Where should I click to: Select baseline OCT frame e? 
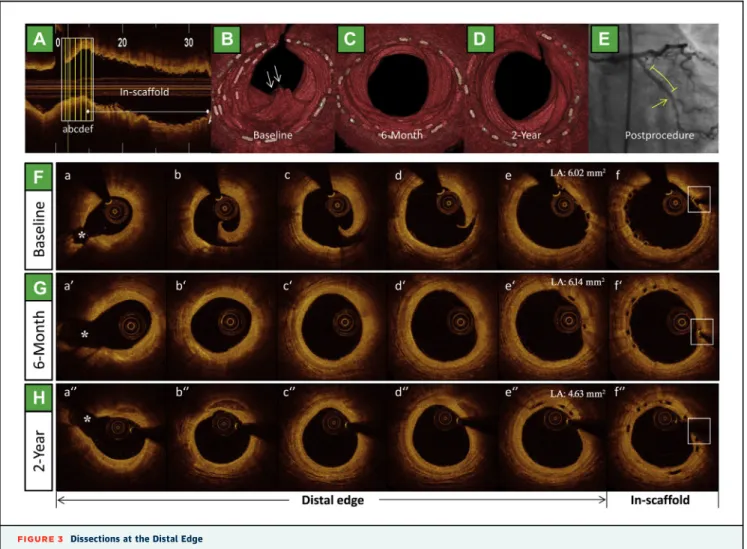[x=553, y=216]
